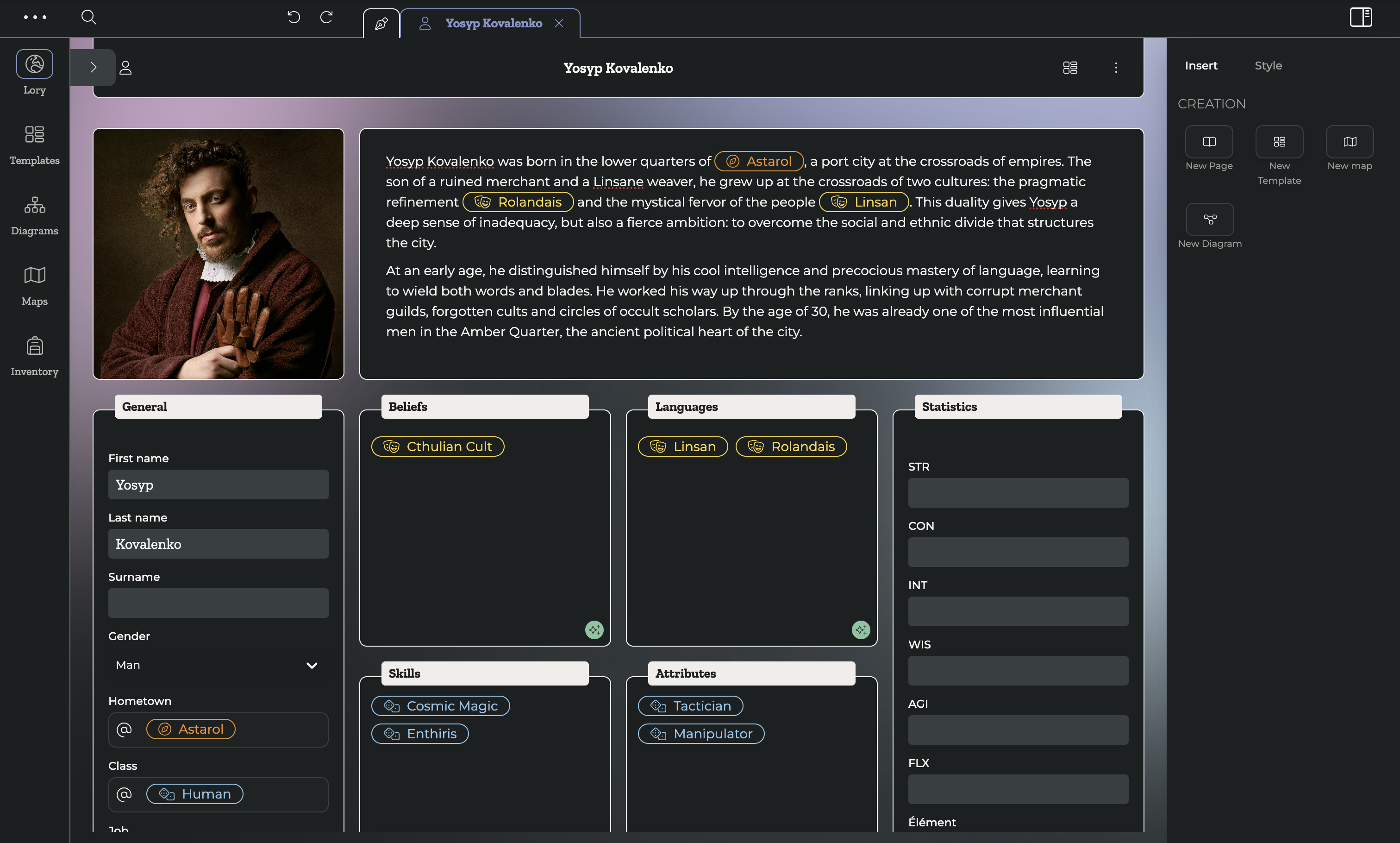The width and height of the screenshot is (1400, 843).
Task: Create a New Template
Action: coord(1280,141)
